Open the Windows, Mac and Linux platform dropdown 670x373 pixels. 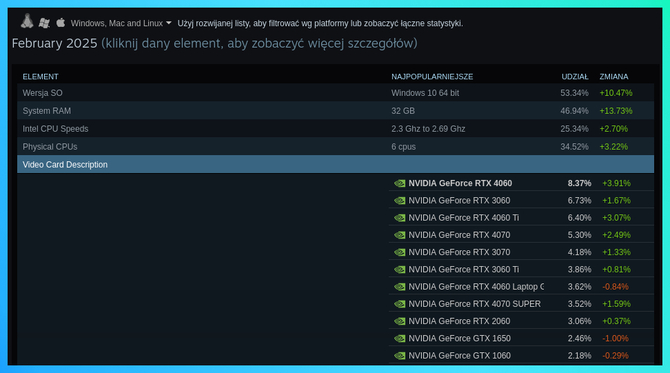click(121, 23)
